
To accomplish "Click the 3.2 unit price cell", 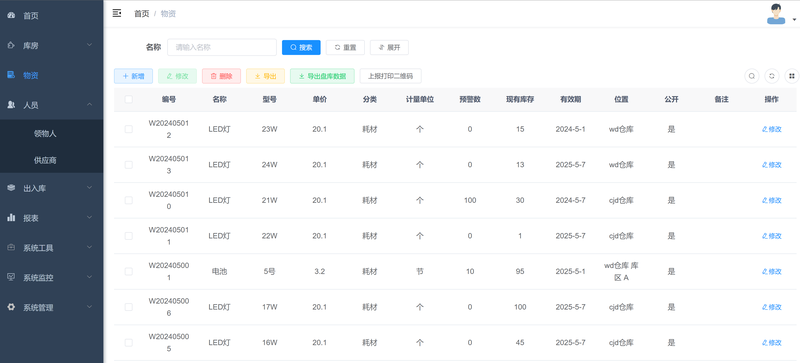I will point(319,272).
